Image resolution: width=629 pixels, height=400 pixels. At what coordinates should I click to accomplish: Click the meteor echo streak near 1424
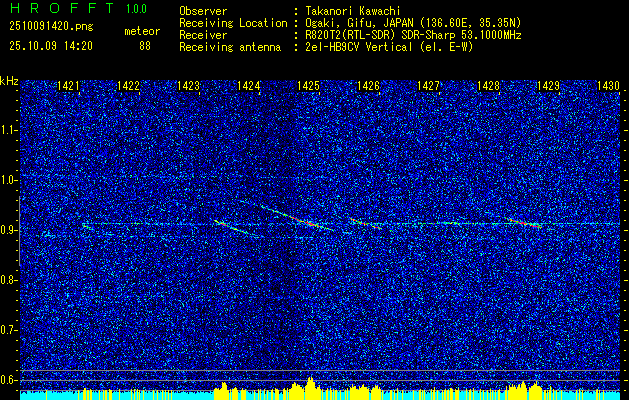pyautogui.click(x=237, y=228)
